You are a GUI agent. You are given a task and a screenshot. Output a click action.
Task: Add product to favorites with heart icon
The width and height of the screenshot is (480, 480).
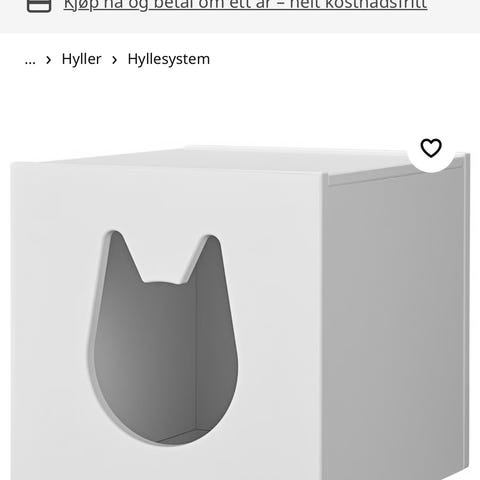pyautogui.click(x=431, y=148)
